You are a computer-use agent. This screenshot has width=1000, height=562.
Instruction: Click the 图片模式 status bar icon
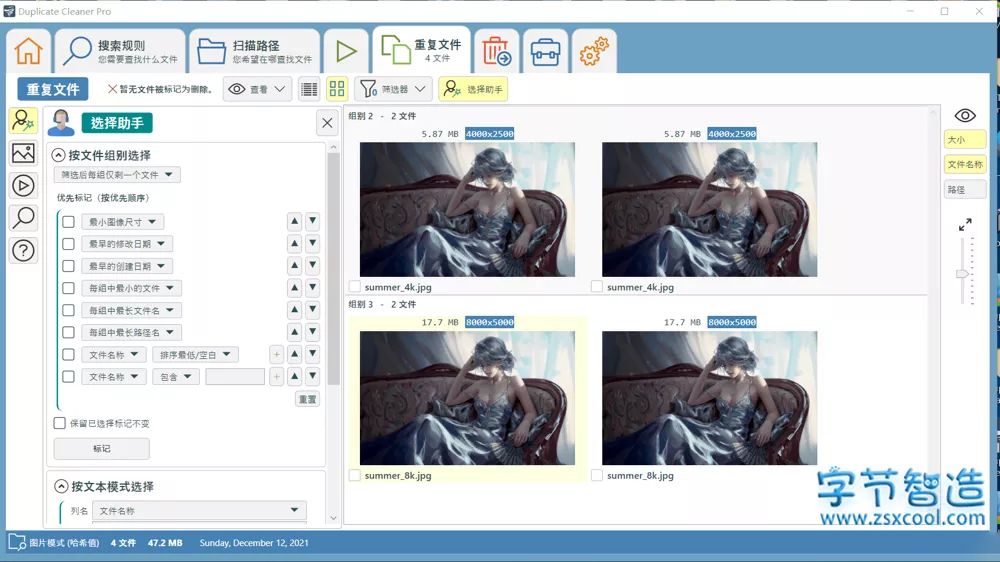coord(17,543)
